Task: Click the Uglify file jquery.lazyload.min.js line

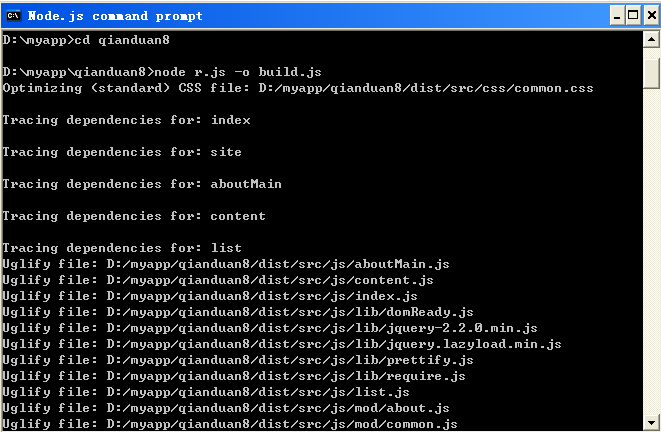Action: tap(282, 344)
